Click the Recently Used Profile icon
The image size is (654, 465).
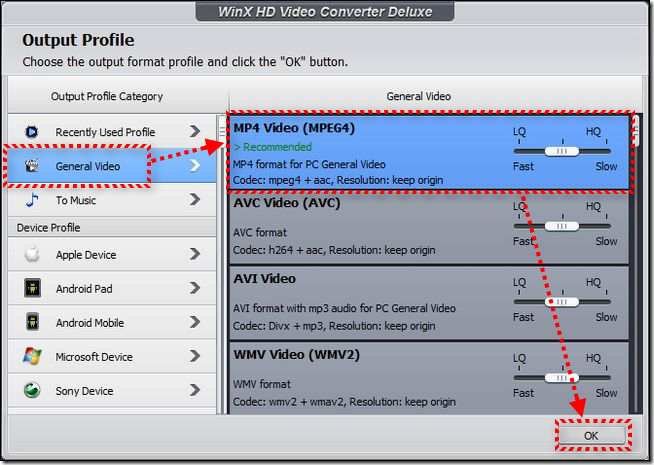pyautogui.click(x=32, y=132)
